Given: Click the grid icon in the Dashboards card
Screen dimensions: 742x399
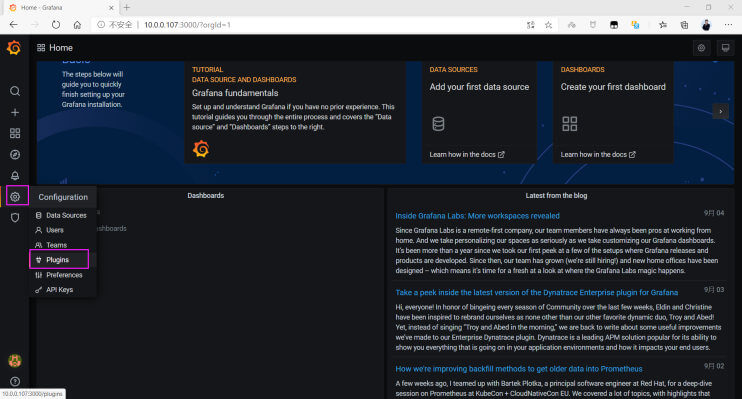Looking at the screenshot, I should 569,124.
